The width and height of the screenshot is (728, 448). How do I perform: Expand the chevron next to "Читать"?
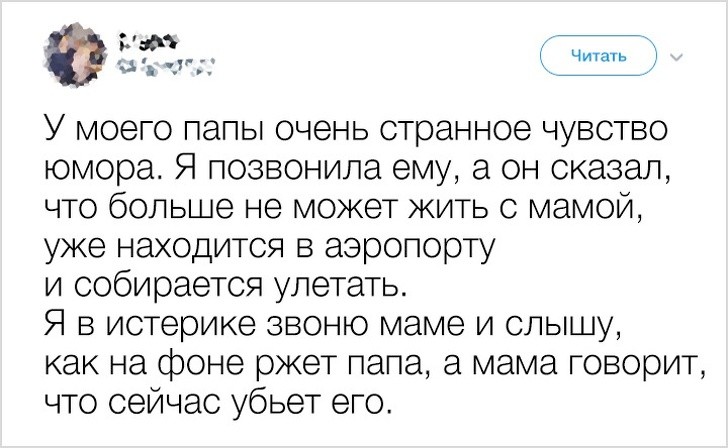674,57
